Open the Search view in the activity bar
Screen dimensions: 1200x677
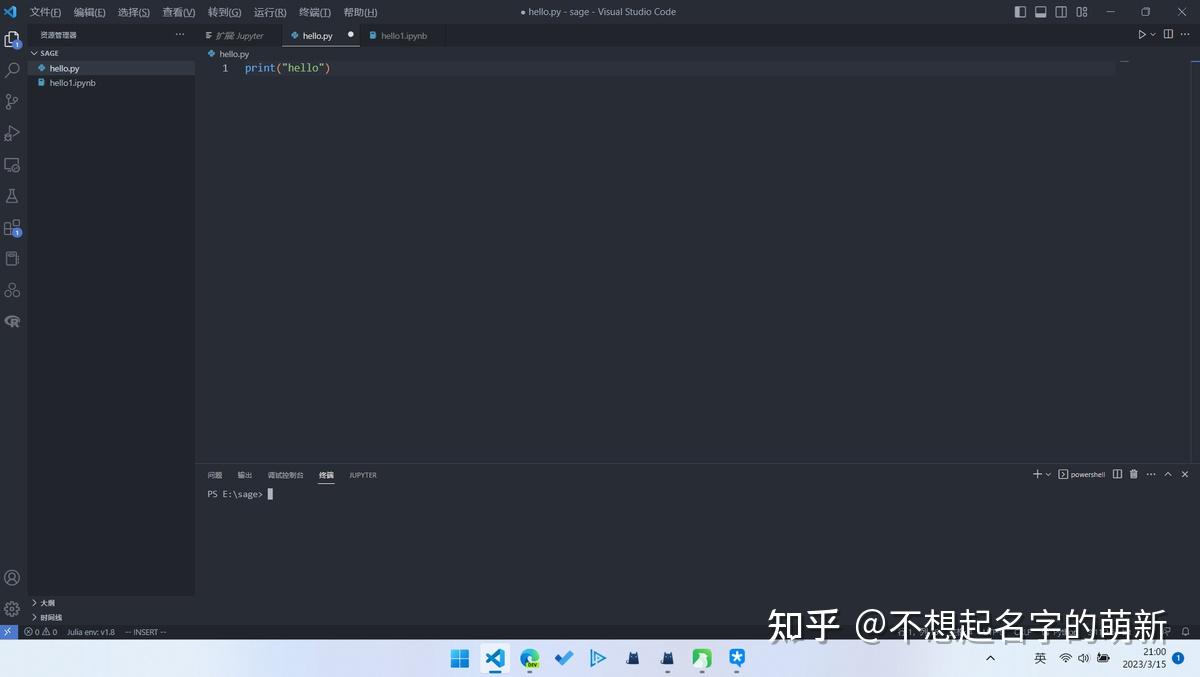tap(12, 70)
